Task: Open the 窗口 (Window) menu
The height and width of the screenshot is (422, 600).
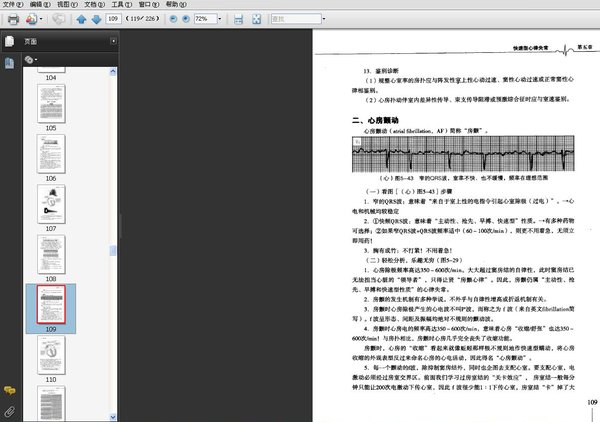Action: point(148,4)
